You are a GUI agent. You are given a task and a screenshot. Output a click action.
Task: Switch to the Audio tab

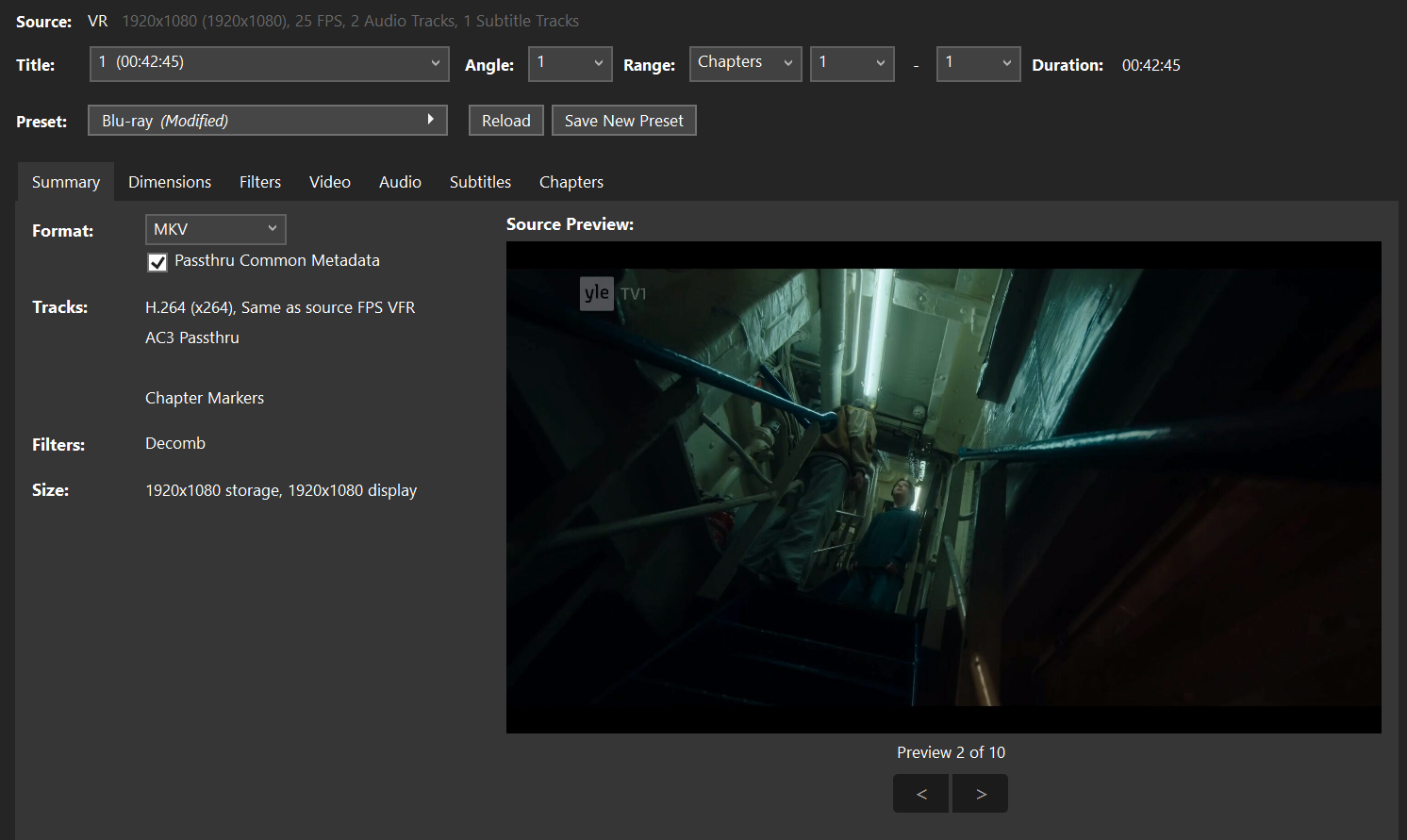click(x=400, y=182)
